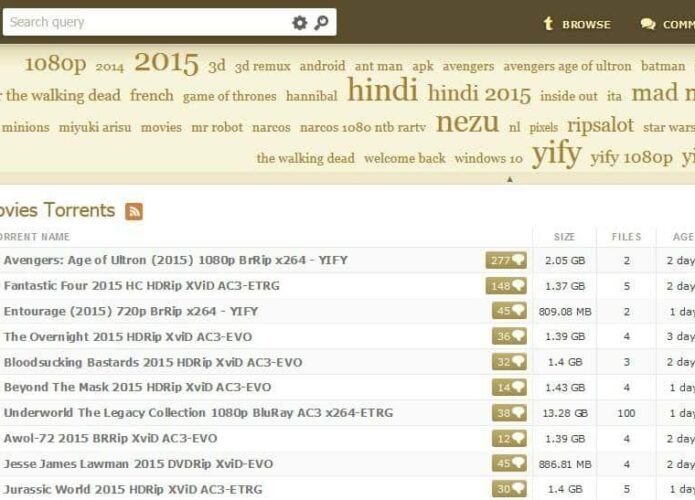Open 277 comments on Avengers torrent
Screen dimensions: 695x500
coord(506,260)
